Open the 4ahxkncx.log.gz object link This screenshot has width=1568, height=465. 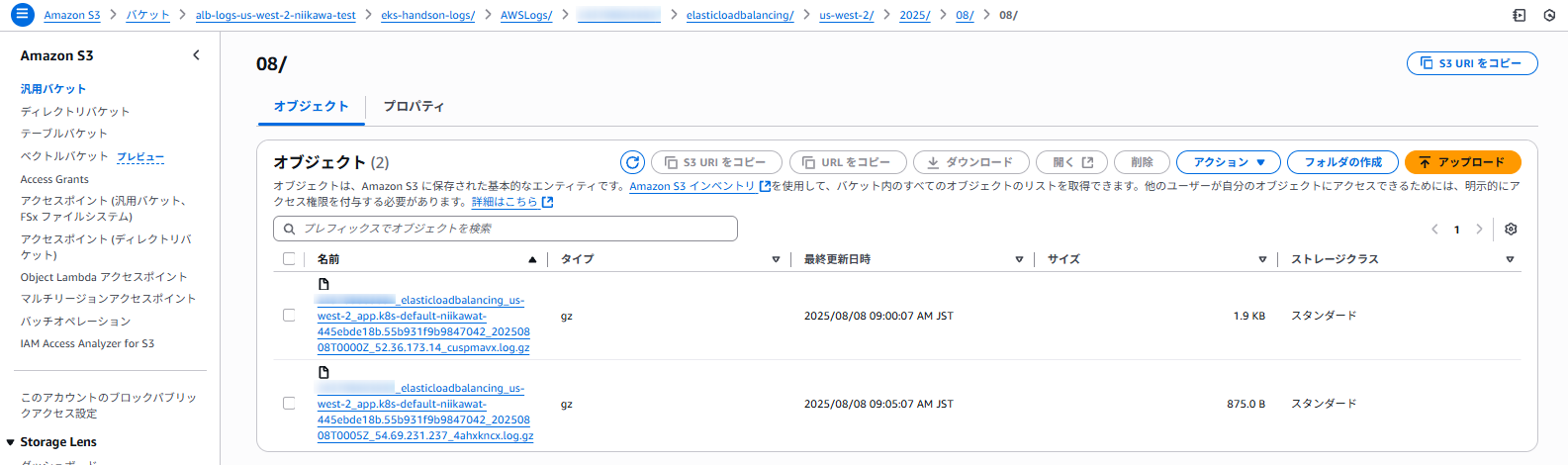click(425, 412)
